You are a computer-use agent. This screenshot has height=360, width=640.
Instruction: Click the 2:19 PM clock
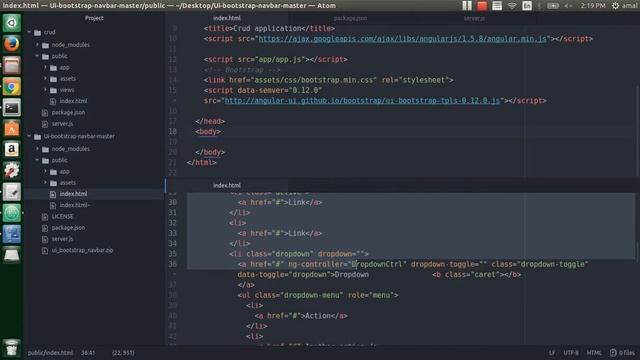coord(593,6)
